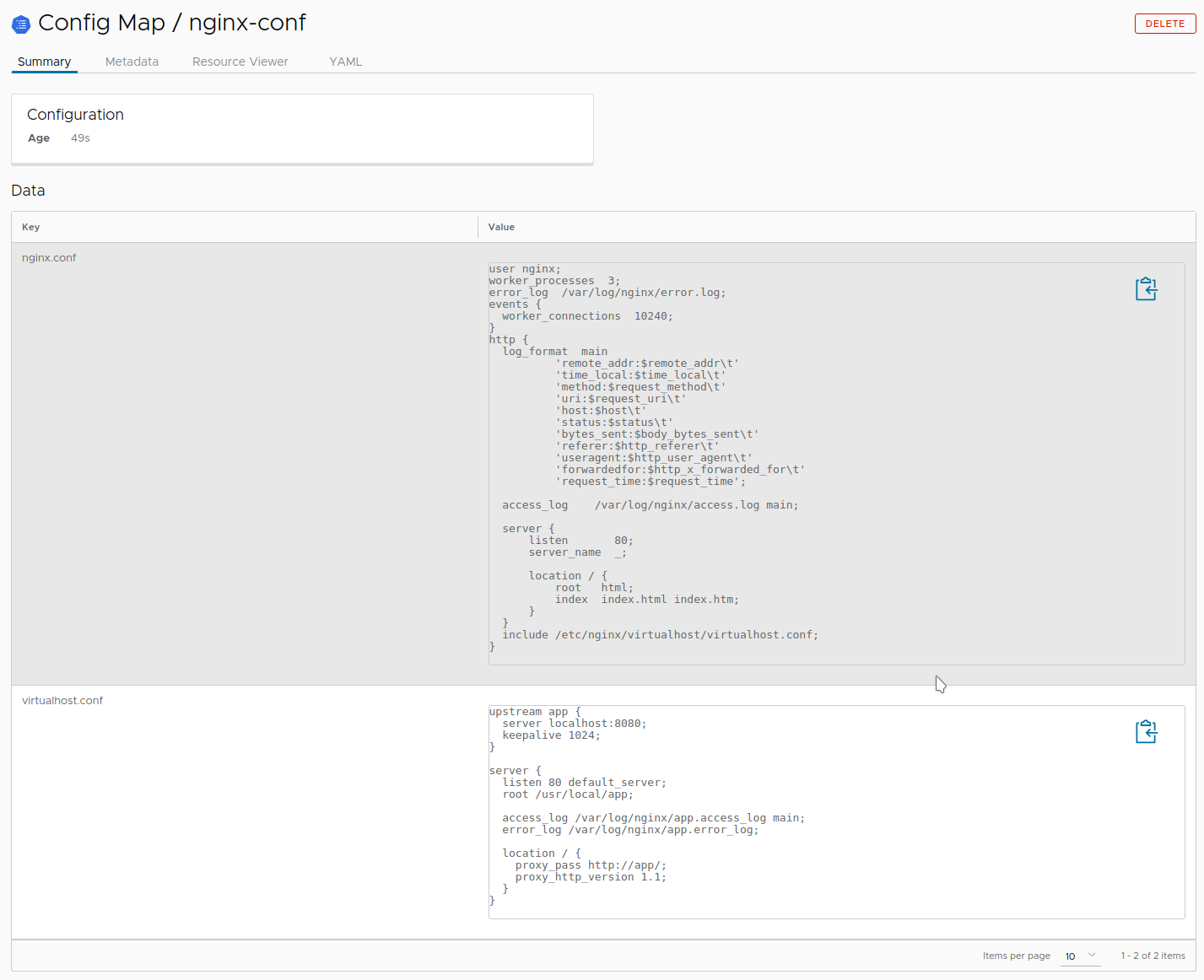Open the Metadata tab
The height and width of the screenshot is (980, 1204).
click(132, 61)
